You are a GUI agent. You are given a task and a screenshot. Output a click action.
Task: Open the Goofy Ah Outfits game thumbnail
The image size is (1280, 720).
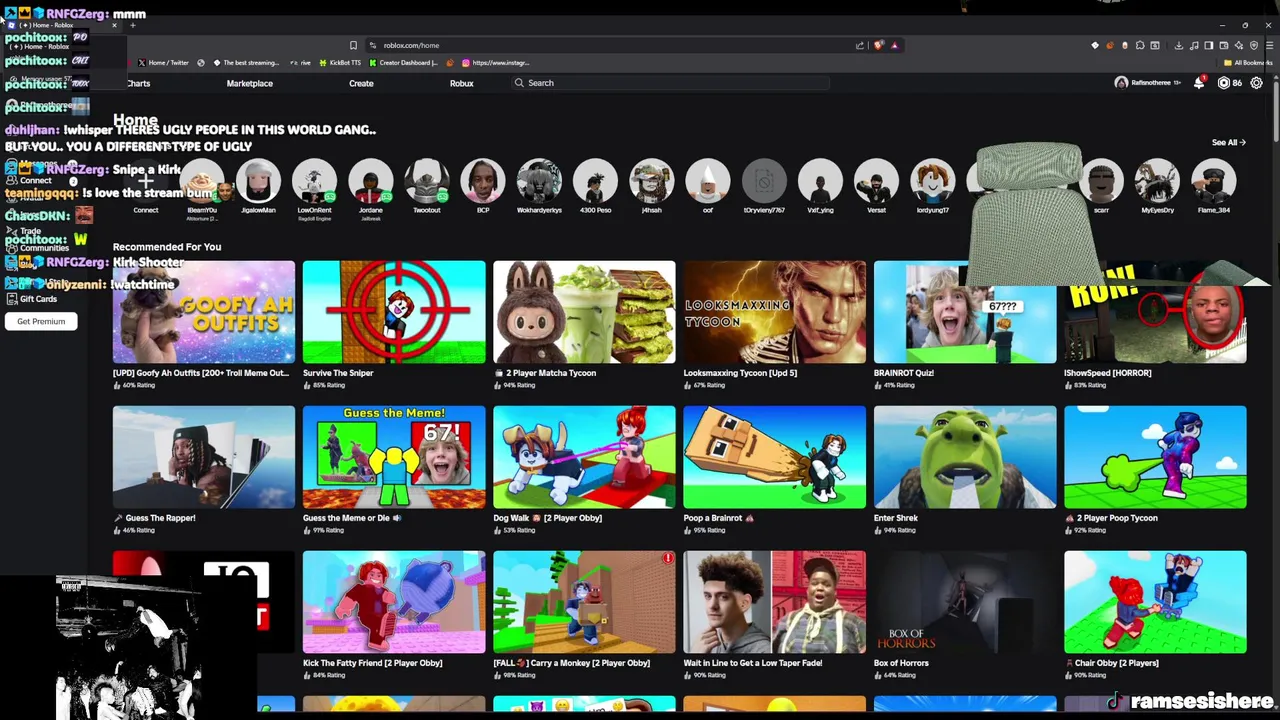pos(204,312)
